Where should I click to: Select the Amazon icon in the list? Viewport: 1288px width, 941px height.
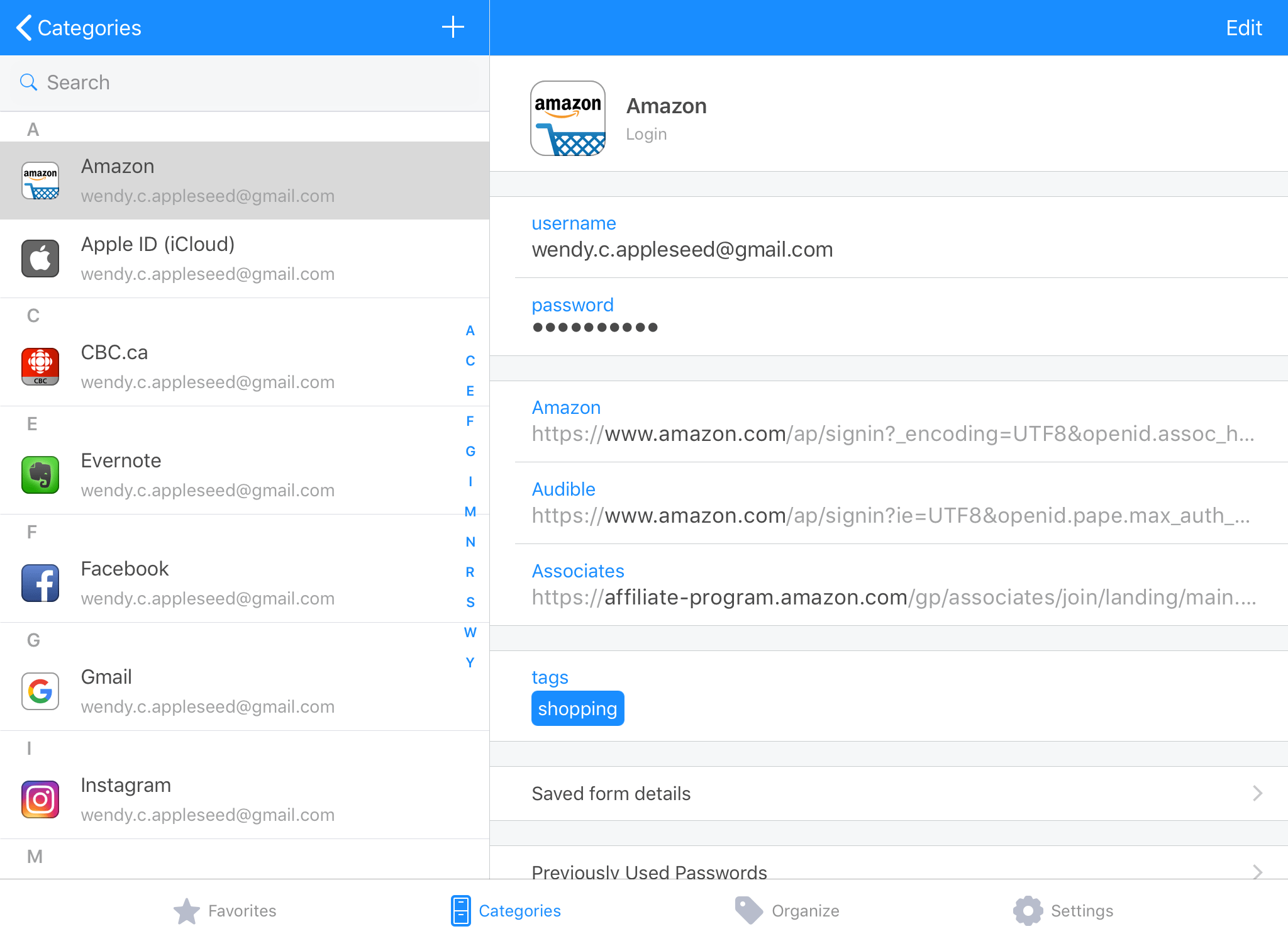point(40,181)
